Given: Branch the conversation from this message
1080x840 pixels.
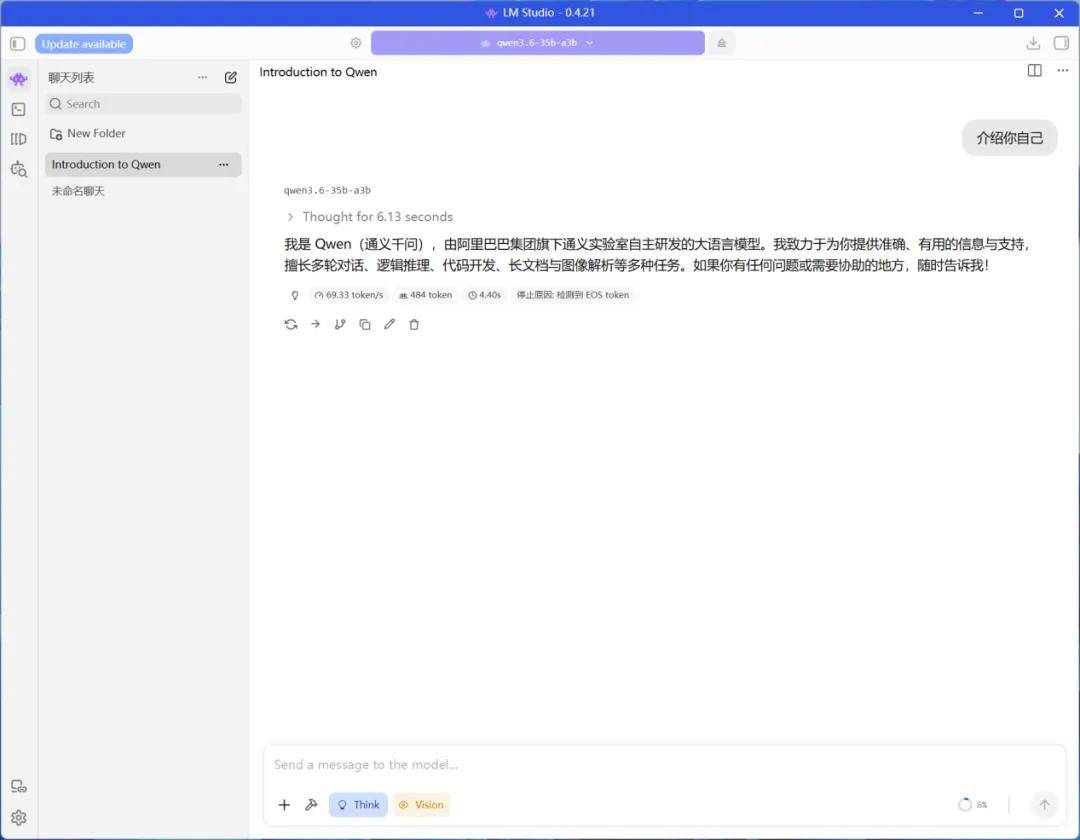Looking at the screenshot, I should pyautogui.click(x=340, y=324).
